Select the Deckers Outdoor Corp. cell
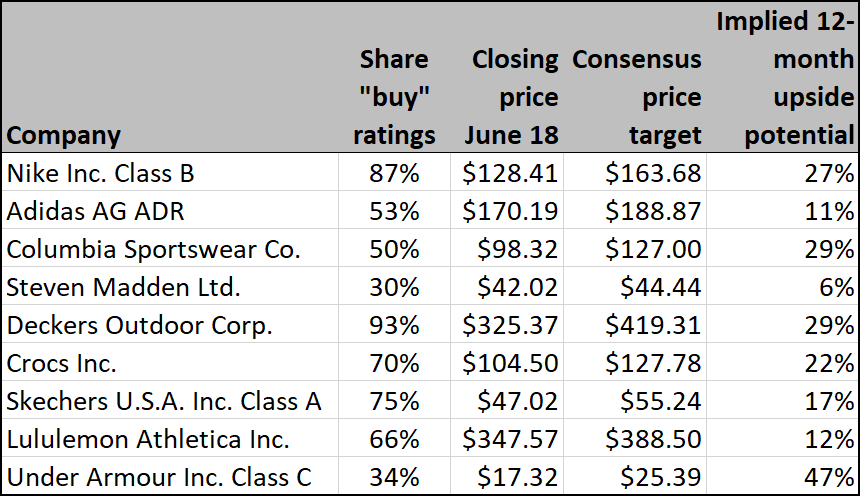 point(140,326)
